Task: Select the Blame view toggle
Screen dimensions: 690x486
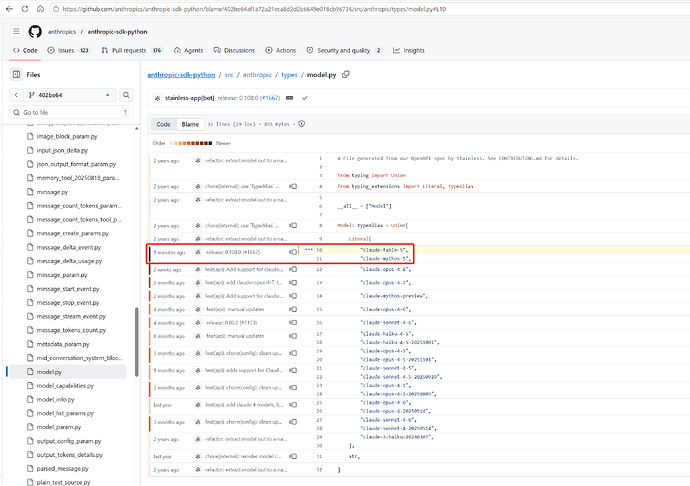Action: coord(190,124)
